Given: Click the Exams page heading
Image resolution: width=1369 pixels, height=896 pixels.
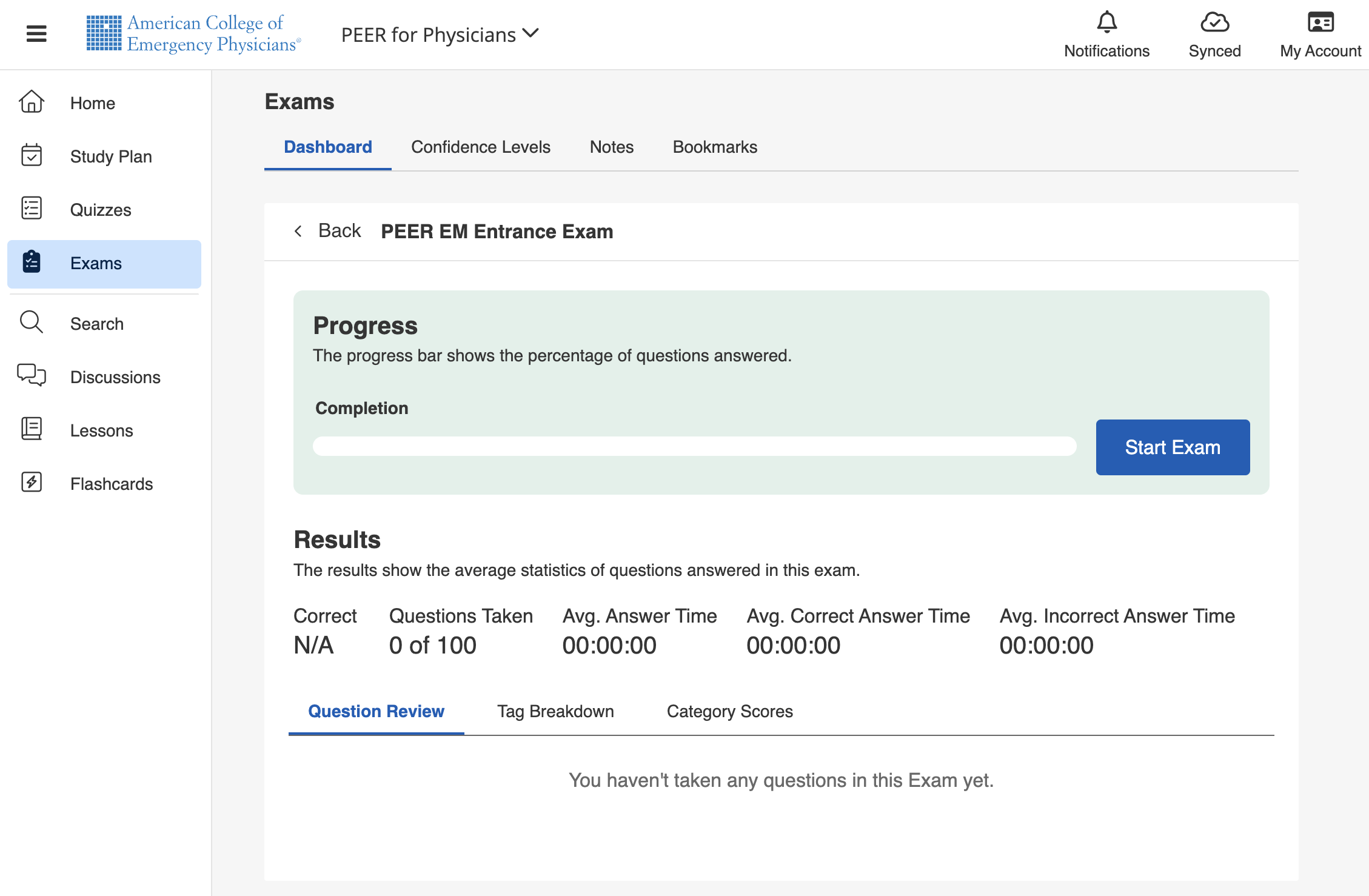Looking at the screenshot, I should coord(300,101).
